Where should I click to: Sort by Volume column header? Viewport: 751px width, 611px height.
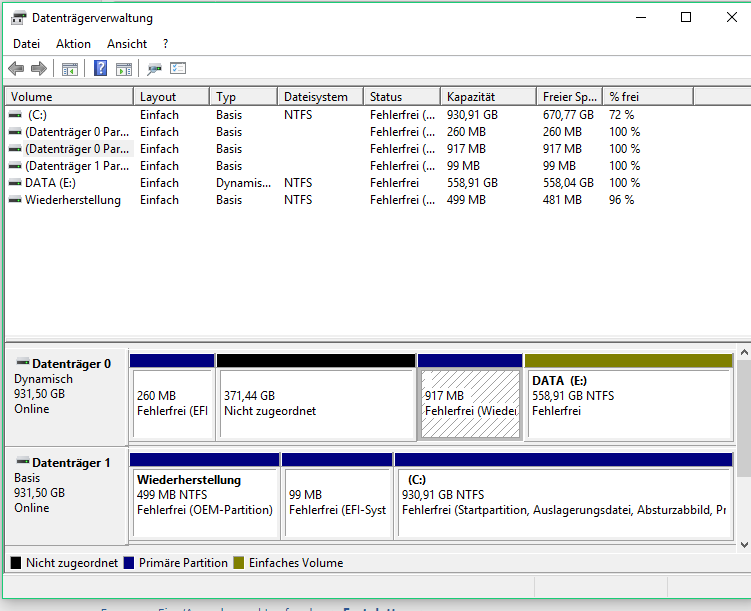(69, 97)
